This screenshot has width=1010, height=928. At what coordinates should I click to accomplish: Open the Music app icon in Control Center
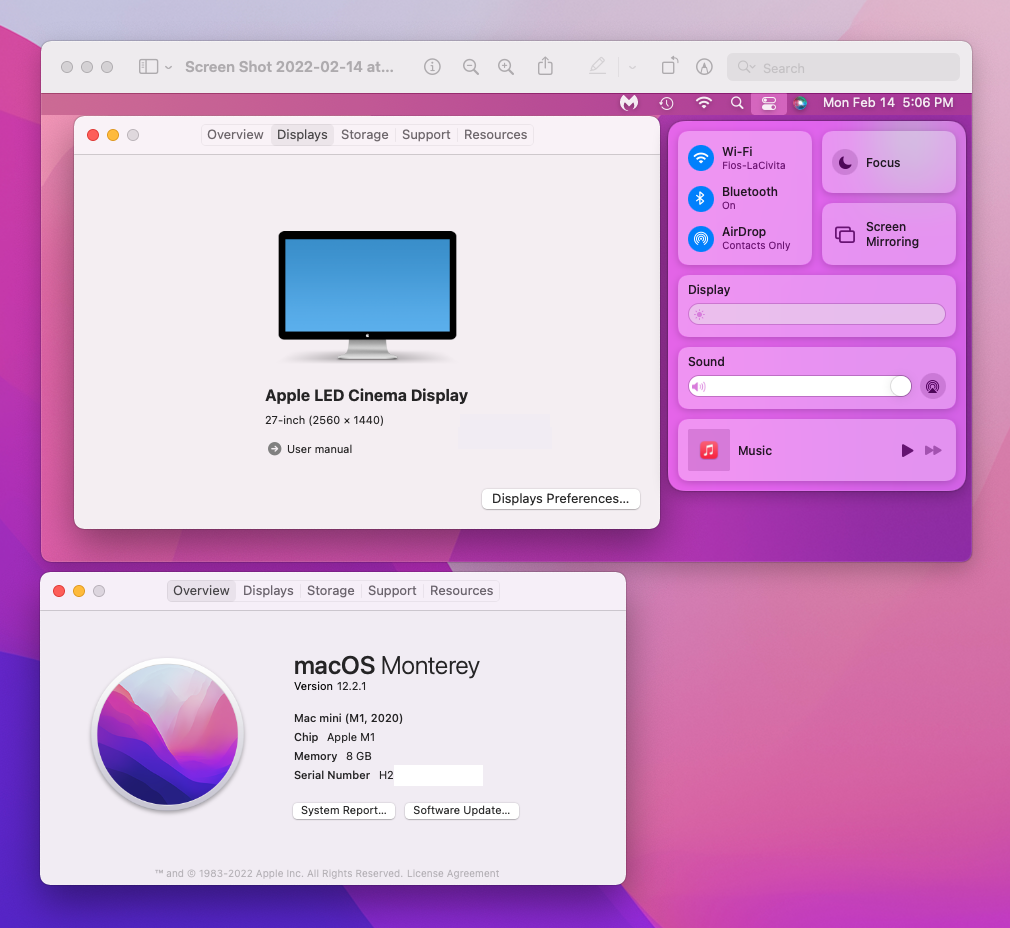tap(709, 450)
